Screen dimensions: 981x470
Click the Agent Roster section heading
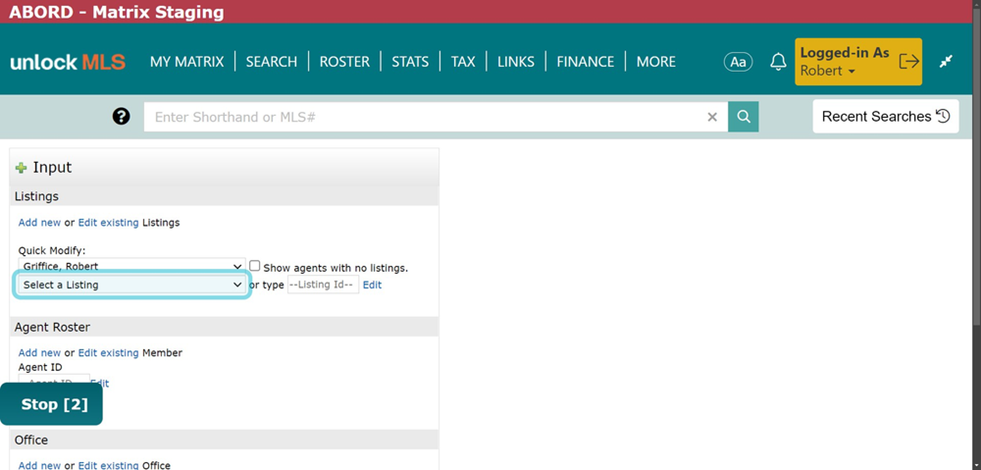pyautogui.click(x=52, y=327)
